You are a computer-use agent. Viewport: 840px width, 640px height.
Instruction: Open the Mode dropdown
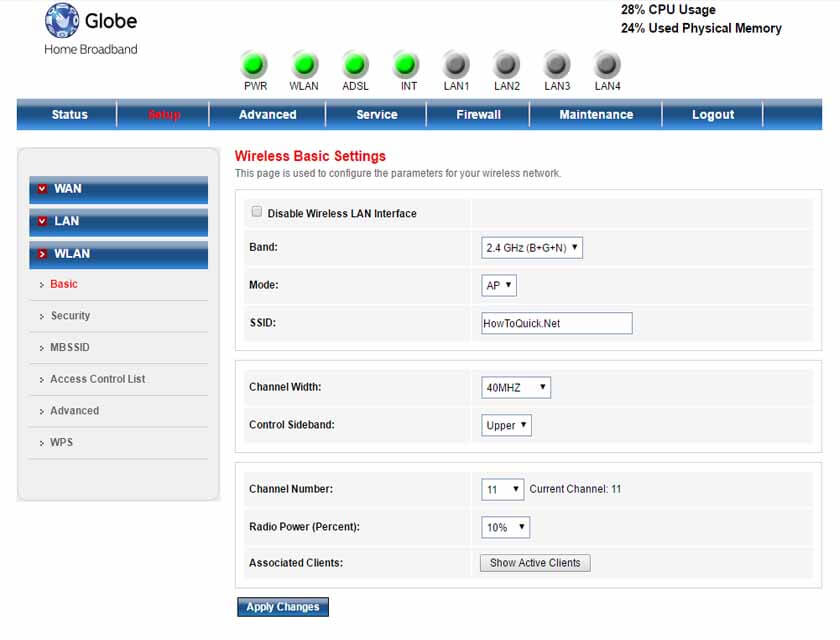498,285
